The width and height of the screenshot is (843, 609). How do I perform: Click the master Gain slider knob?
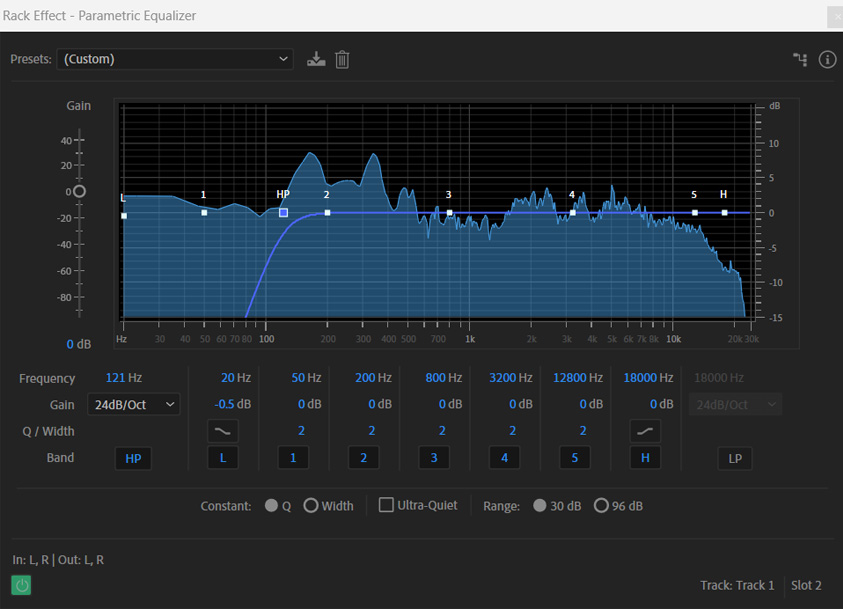79,191
